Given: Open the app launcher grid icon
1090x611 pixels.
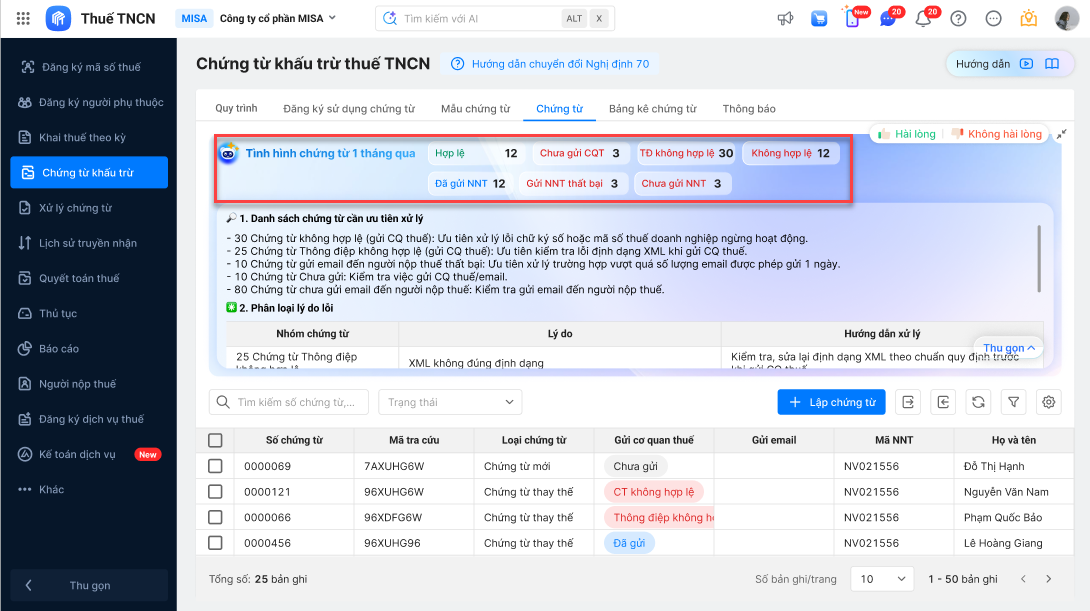Looking at the screenshot, I should tap(24, 18).
